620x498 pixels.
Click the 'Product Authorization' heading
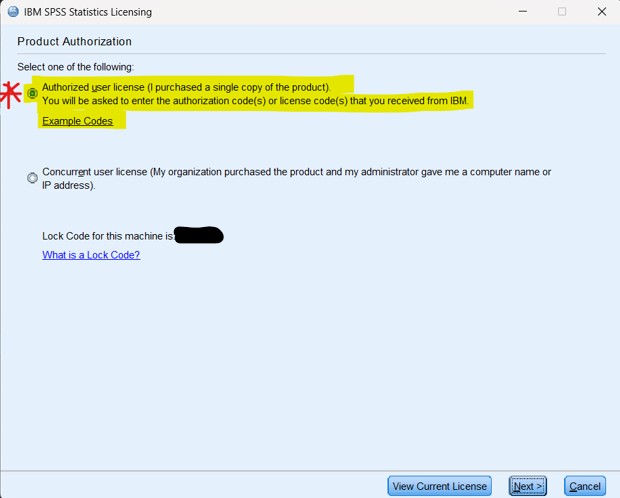coord(74,42)
